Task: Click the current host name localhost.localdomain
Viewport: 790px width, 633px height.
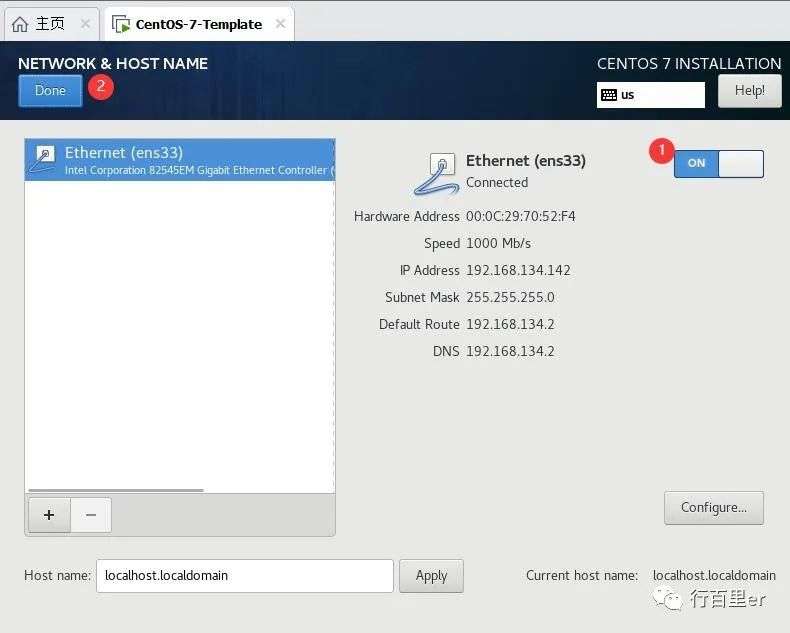Action: 714,575
